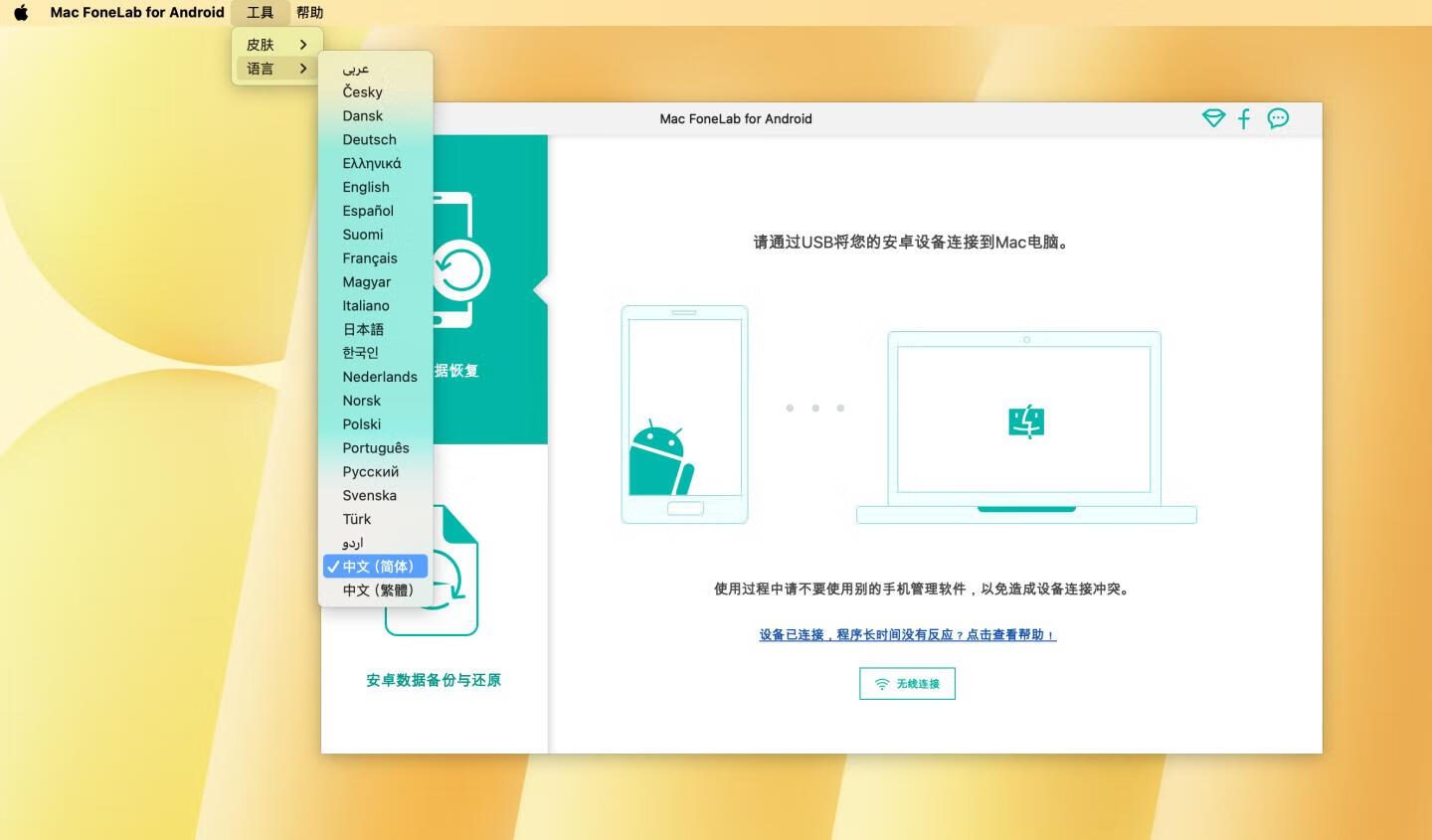Screen dimensions: 1432x840
Task: Select the Android phone illustration
Action: [684, 414]
